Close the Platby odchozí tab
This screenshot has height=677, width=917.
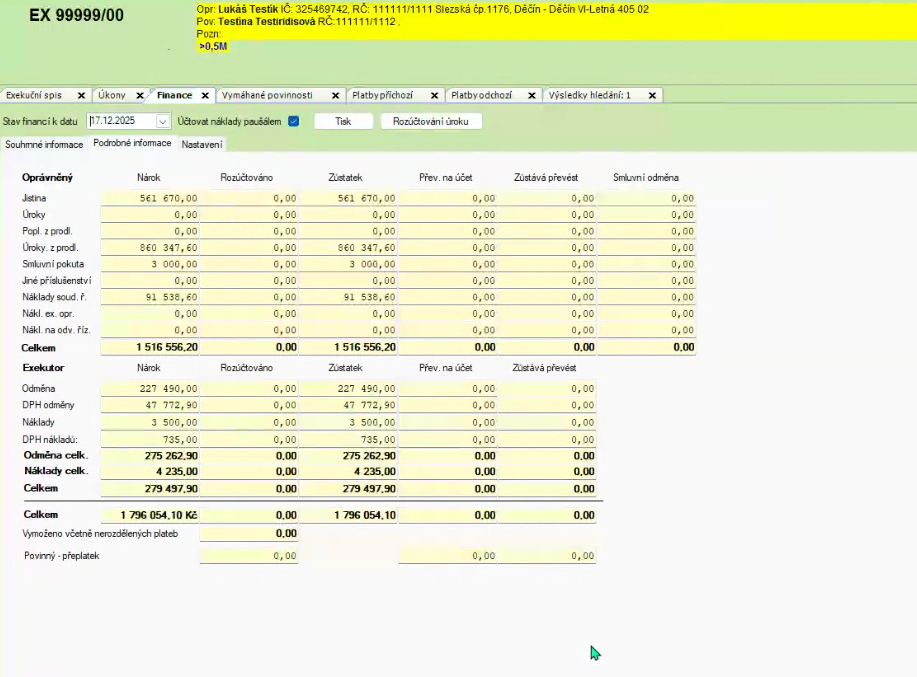pos(533,95)
